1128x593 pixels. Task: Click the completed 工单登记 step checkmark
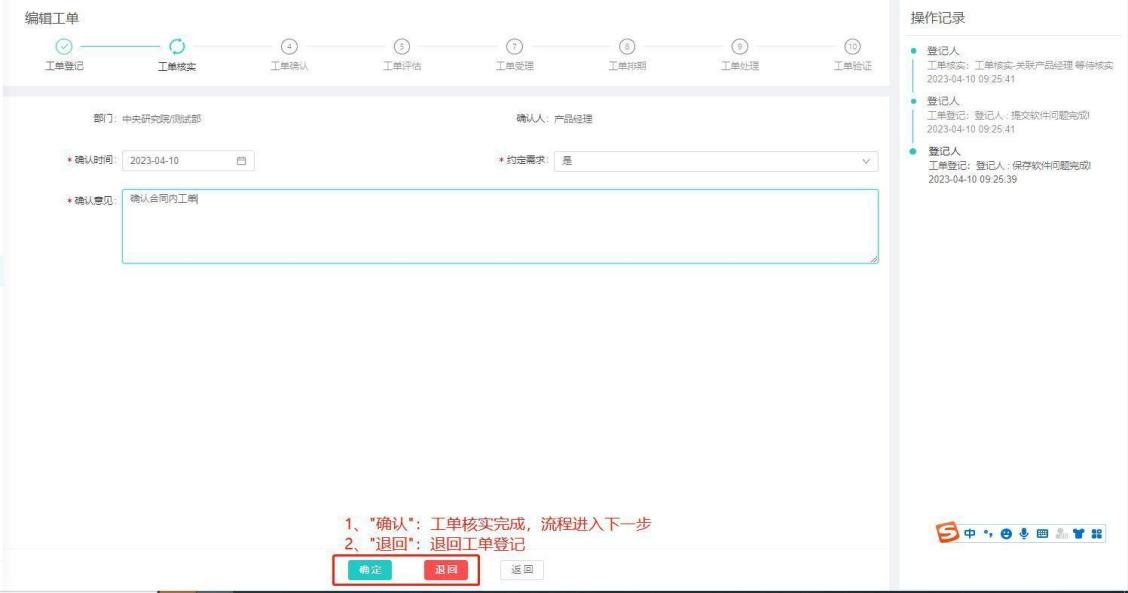(64, 46)
